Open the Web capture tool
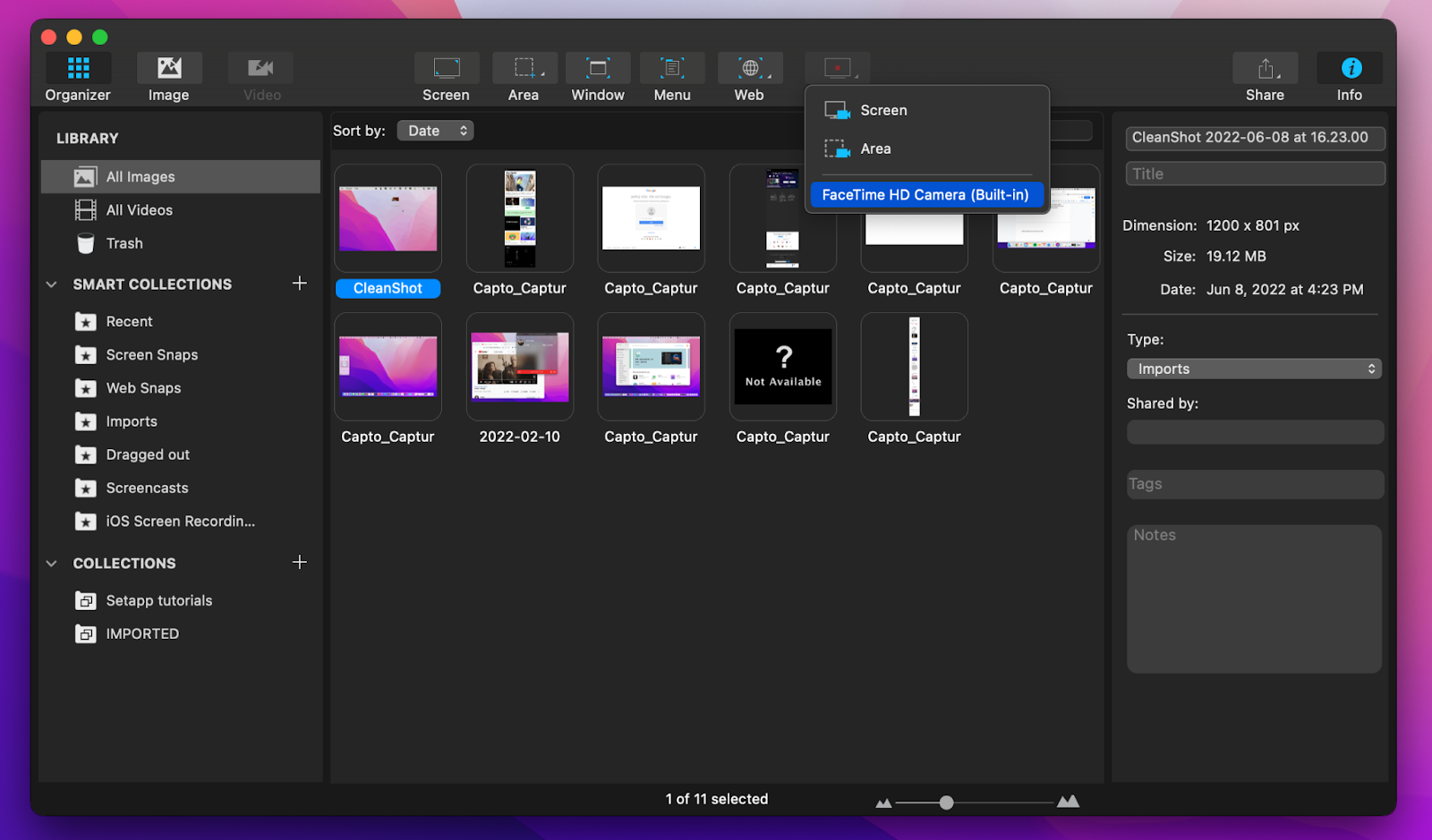 click(749, 74)
